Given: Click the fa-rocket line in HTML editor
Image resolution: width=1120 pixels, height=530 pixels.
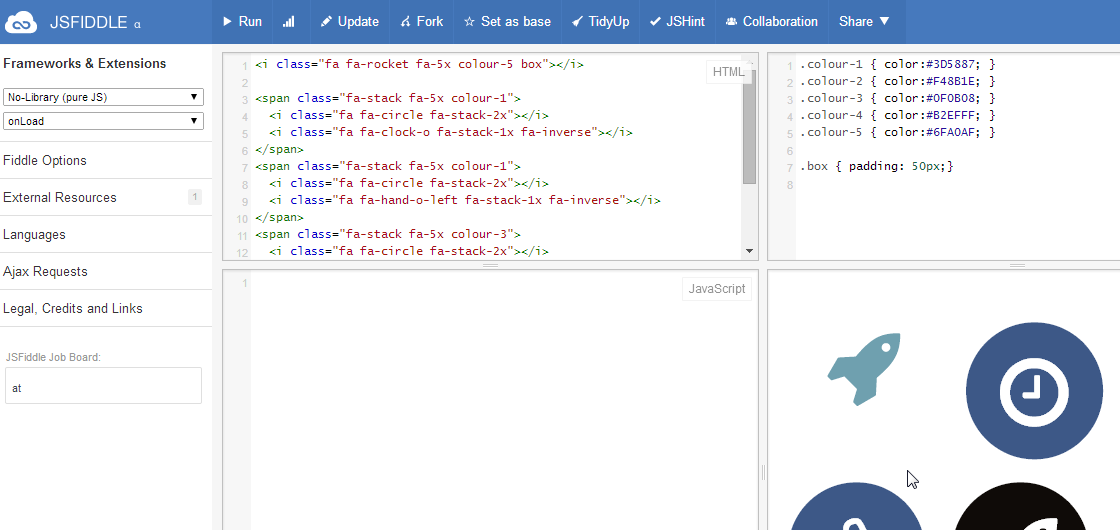Looking at the screenshot, I should [x=419, y=64].
